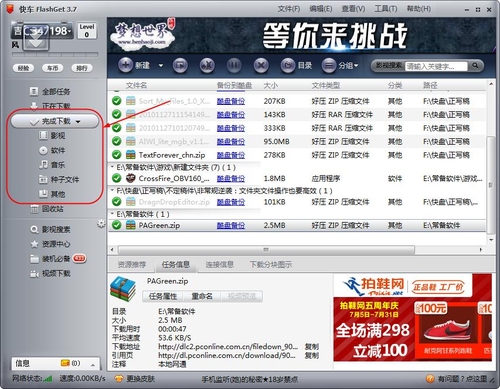Select 正在下载 in the sidebar

point(56,106)
